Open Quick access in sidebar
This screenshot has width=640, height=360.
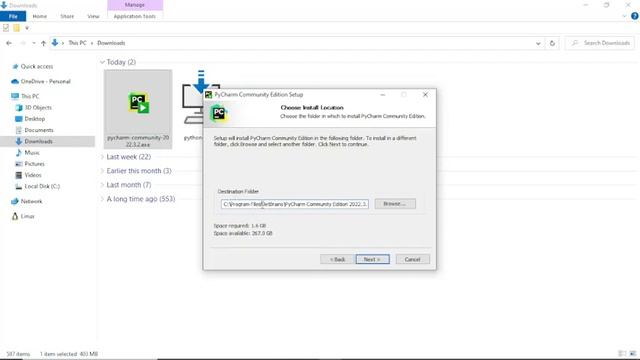(37, 66)
